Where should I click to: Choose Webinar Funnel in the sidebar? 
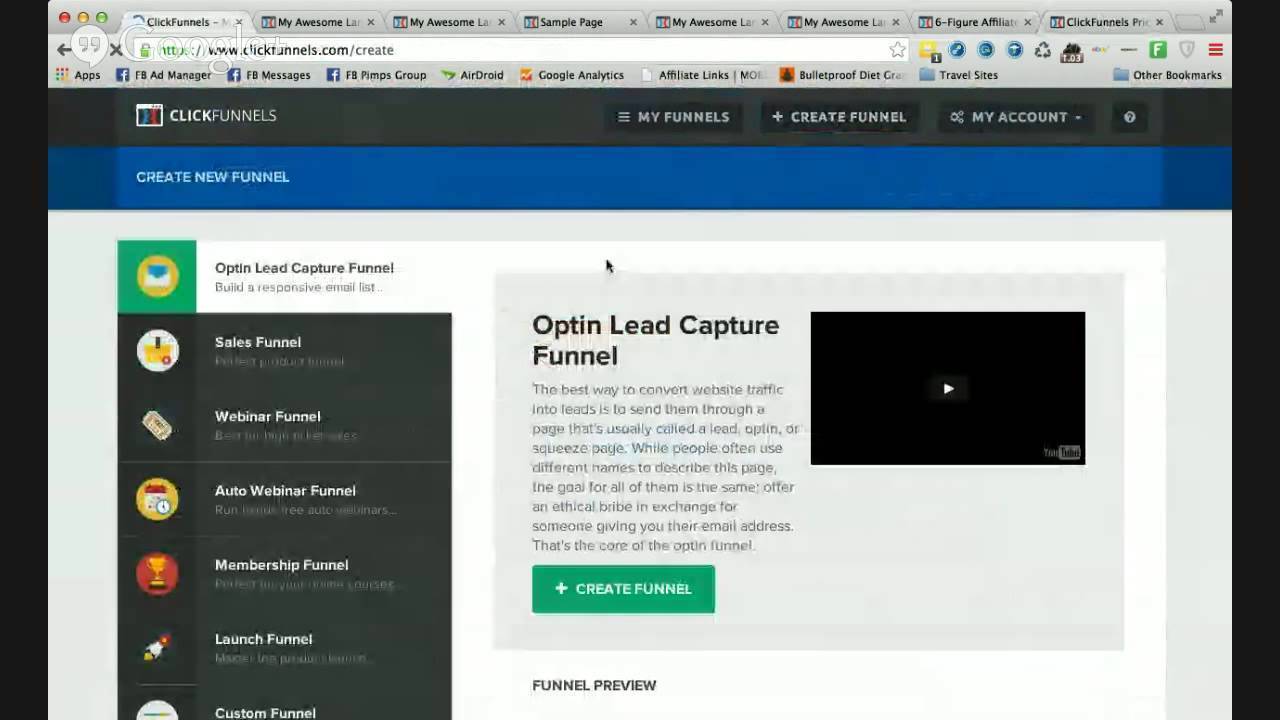click(284, 425)
